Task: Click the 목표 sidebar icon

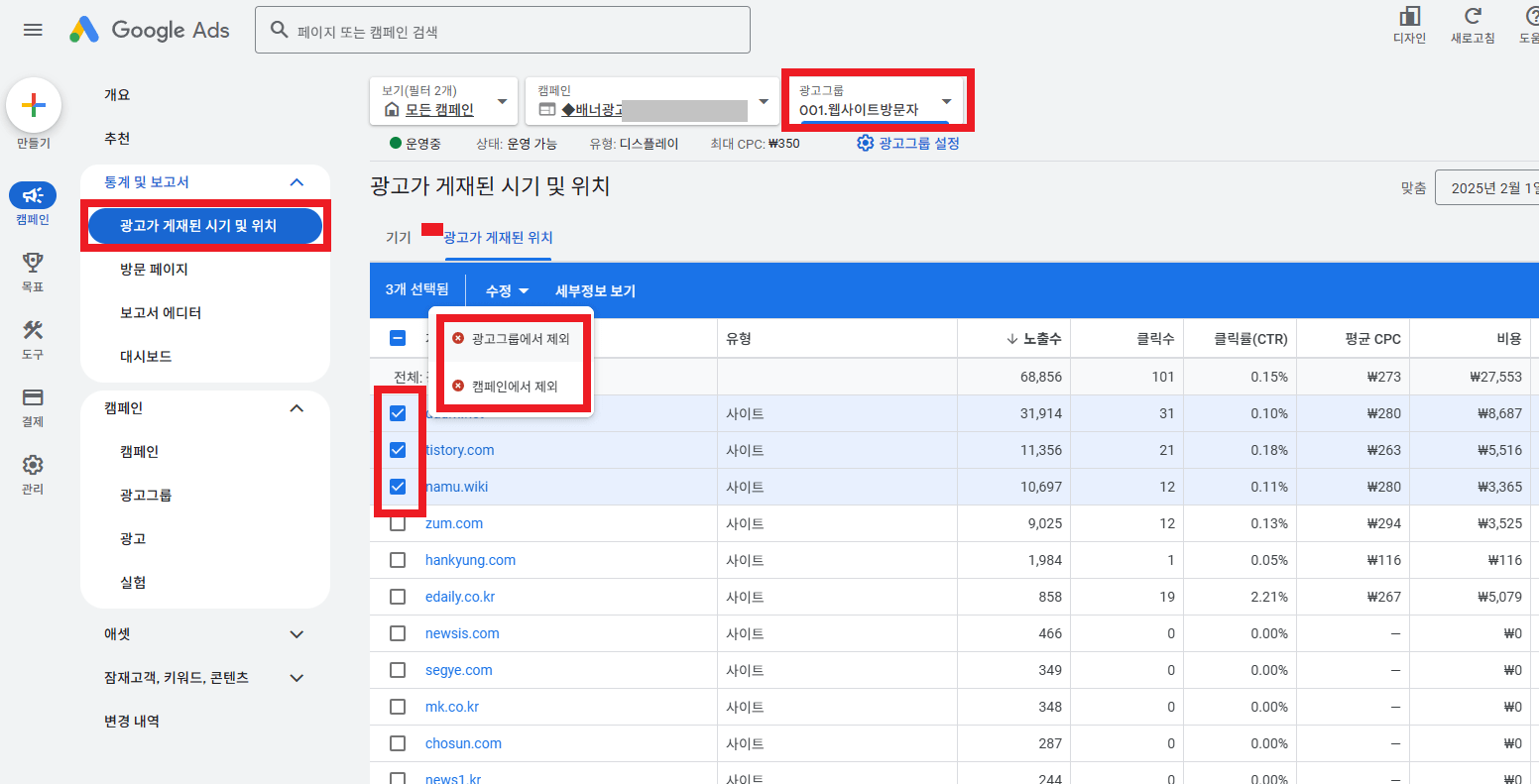Action: point(33,262)
